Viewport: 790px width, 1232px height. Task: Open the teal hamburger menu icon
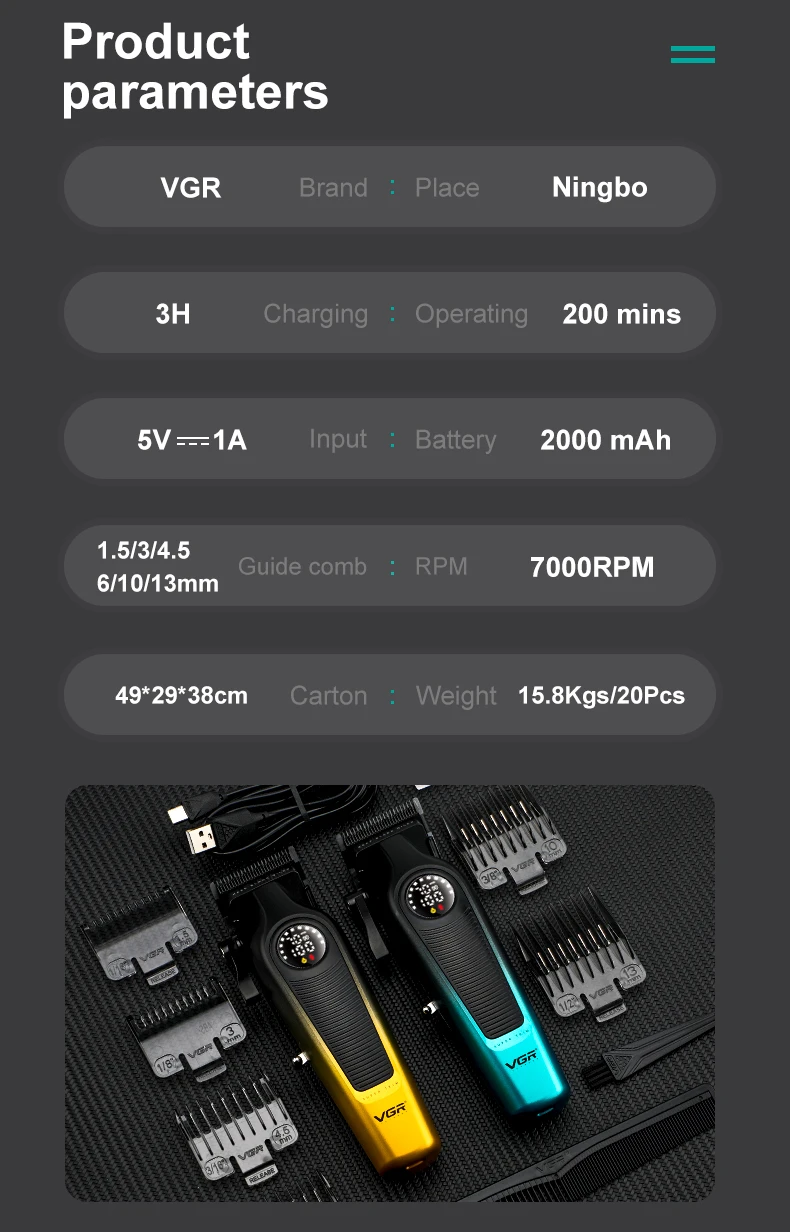point(692,54)
